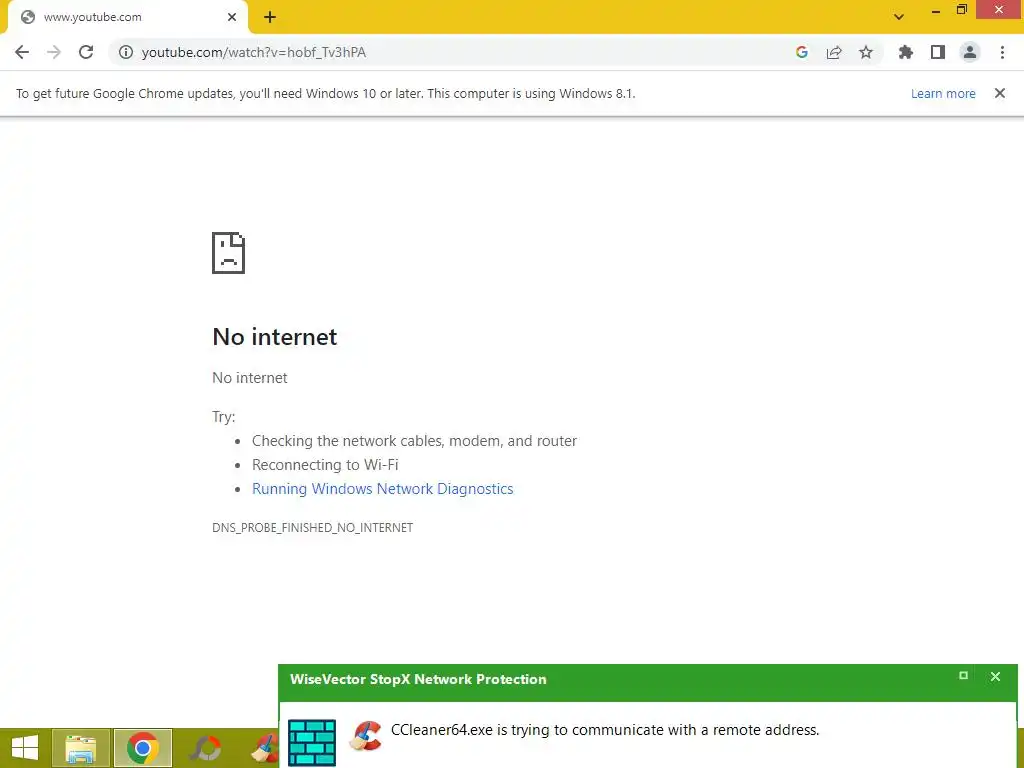Click the firewall brick icon in popup
This screenshot has width=1024, height=768.
pos(312,743)
